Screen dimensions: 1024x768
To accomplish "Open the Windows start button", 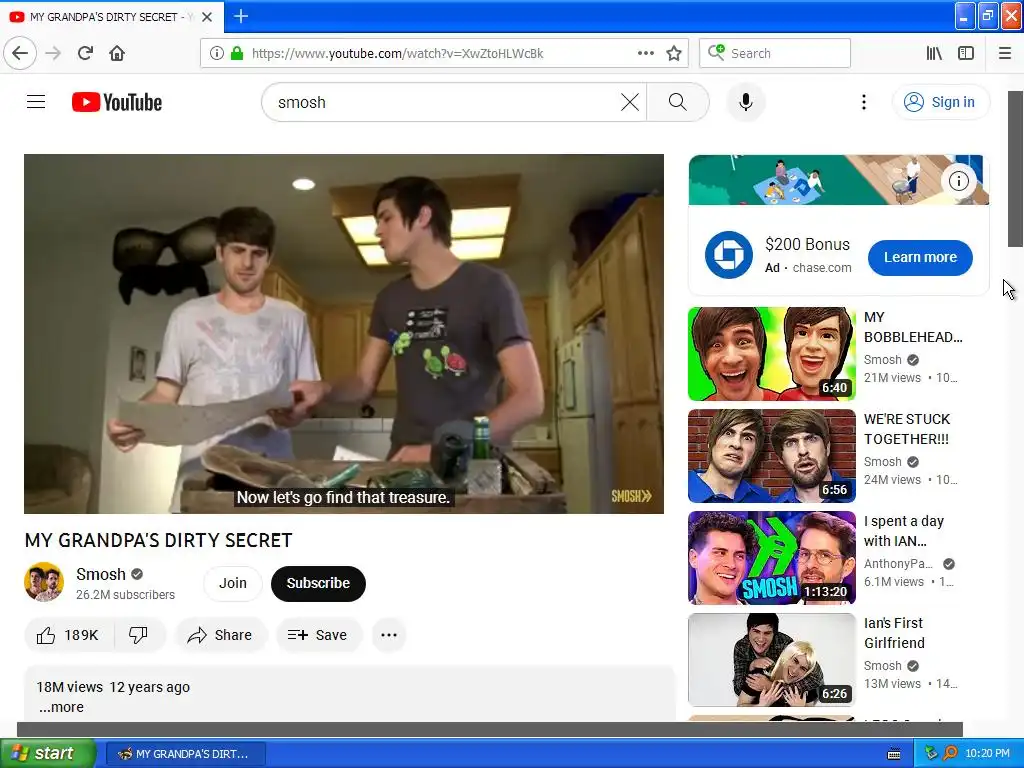I will (48, 753).
